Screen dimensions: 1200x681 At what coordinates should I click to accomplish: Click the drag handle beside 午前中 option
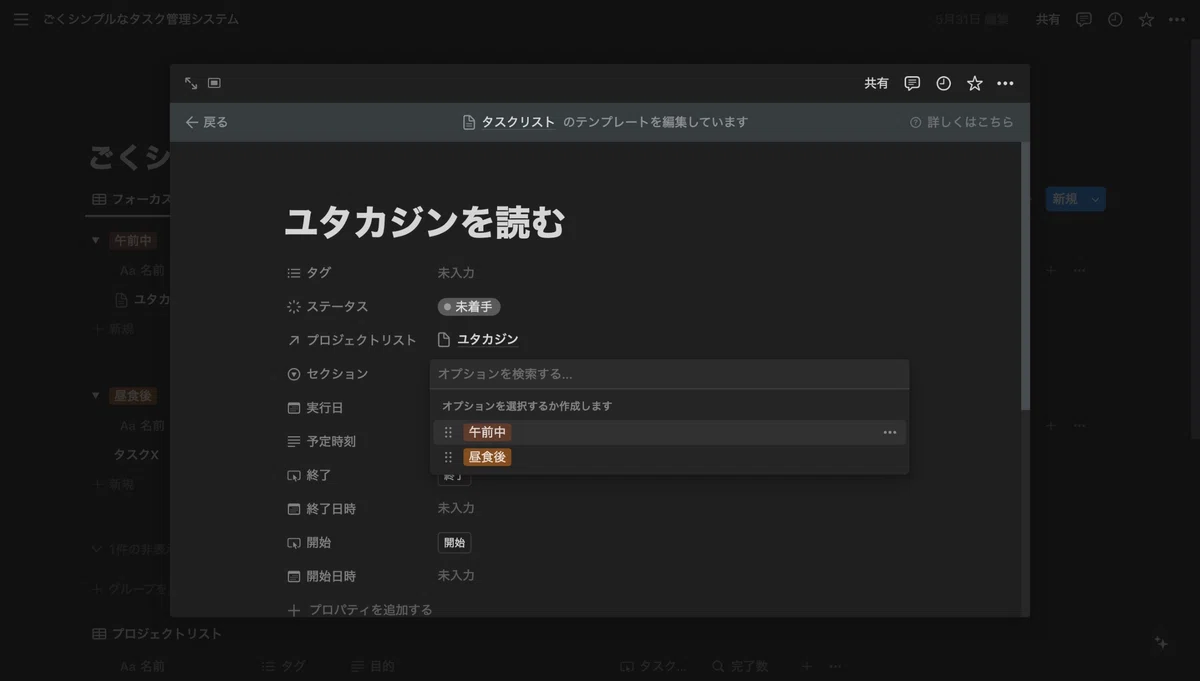(448, 432)
